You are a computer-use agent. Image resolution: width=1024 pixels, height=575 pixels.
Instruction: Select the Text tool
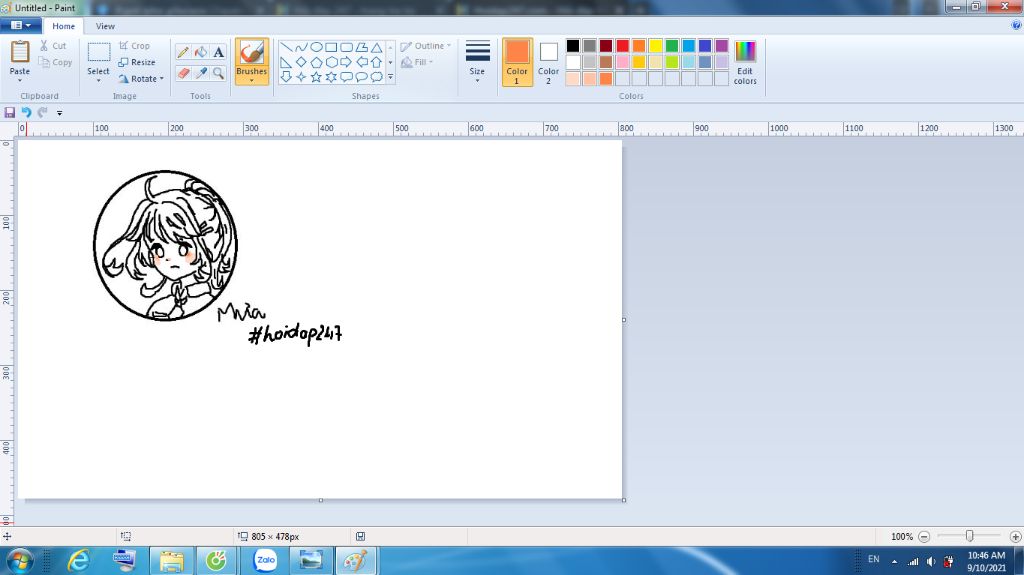[219, 52]
